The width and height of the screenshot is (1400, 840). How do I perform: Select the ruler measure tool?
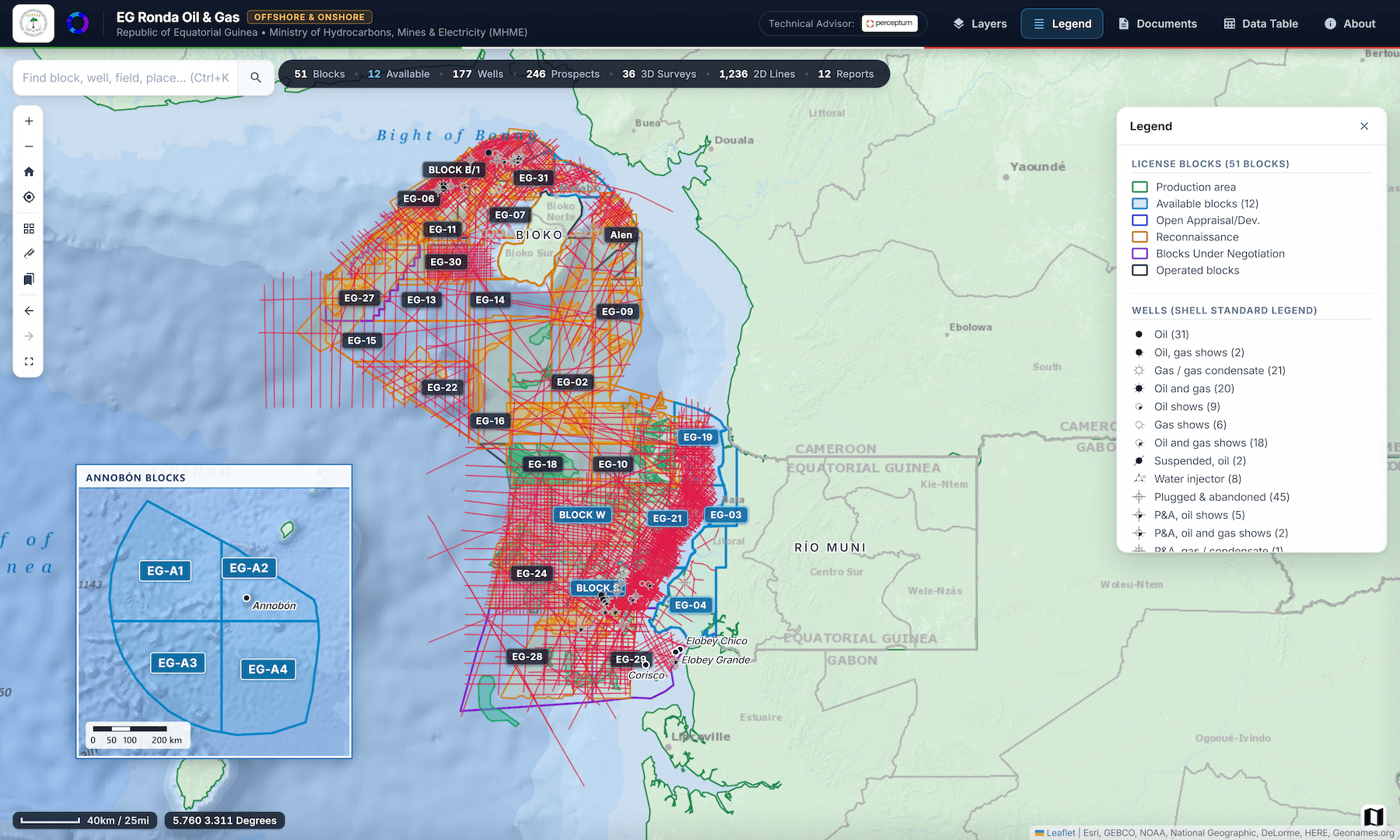coord(29,254)
